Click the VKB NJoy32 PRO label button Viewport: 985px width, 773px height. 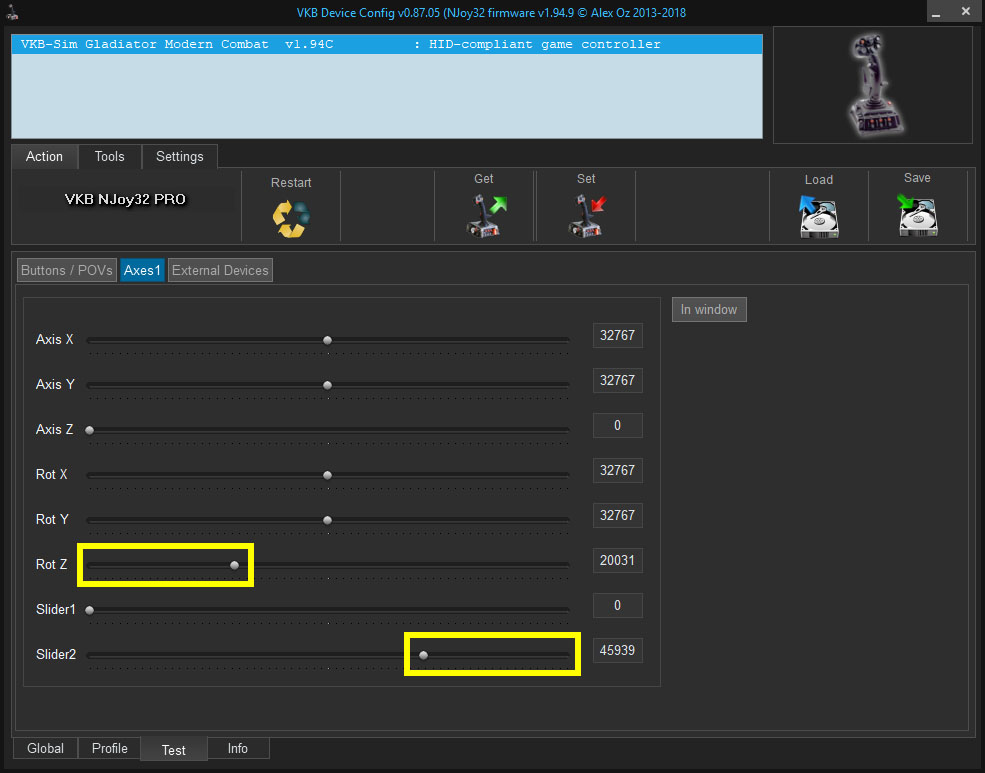click(126, 199)
